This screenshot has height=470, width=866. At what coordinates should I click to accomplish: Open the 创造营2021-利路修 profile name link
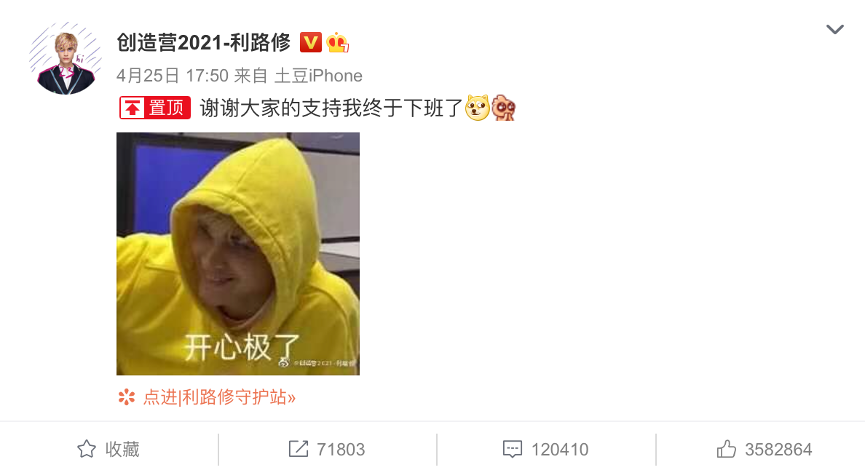[x=203, y=43]
